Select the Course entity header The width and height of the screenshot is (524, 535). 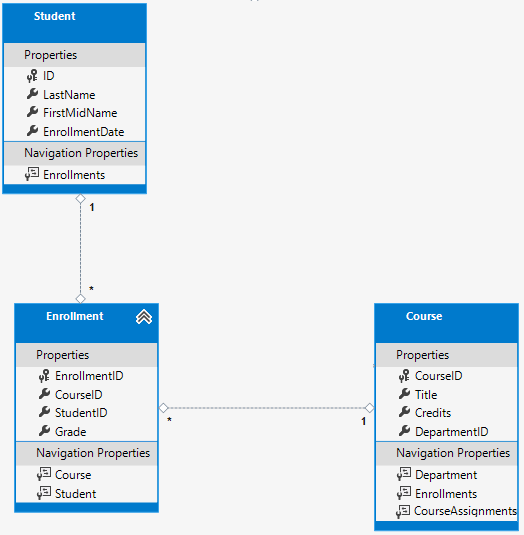coord(446,323)
